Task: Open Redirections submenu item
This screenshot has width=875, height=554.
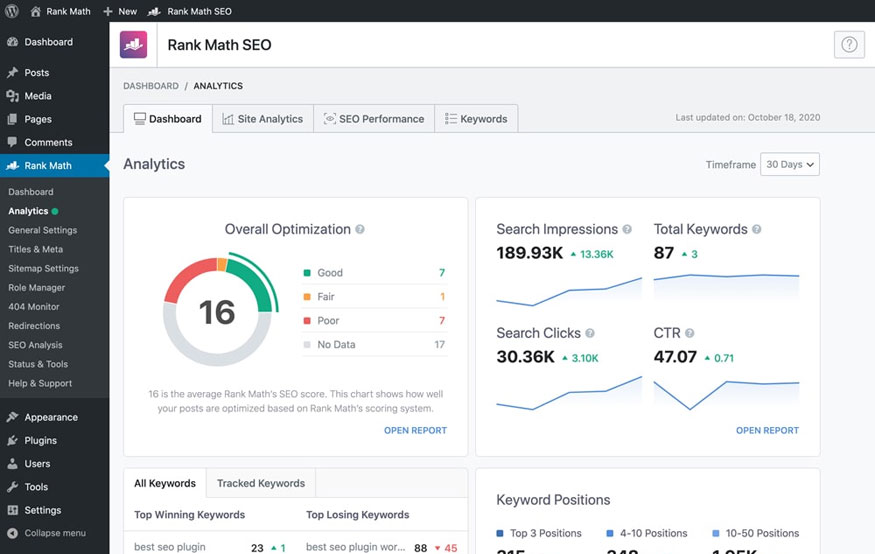Action: (34, 326)
